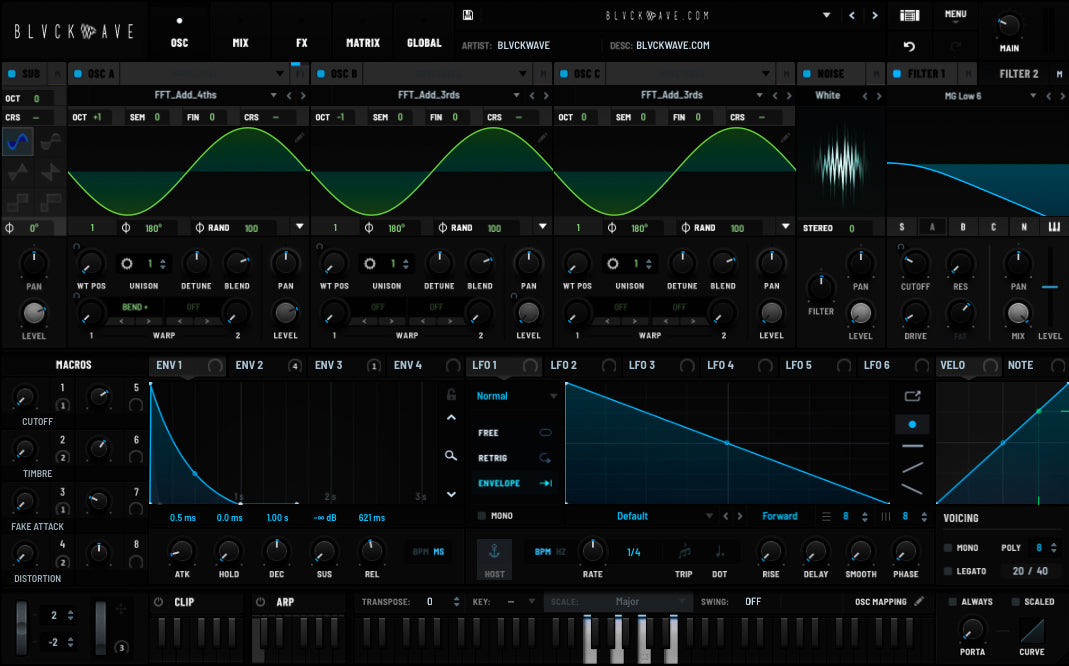Enable MONO mode for LFO 1
The width and height of the screenshot is (1069, 666).
(x=484, y=516)
